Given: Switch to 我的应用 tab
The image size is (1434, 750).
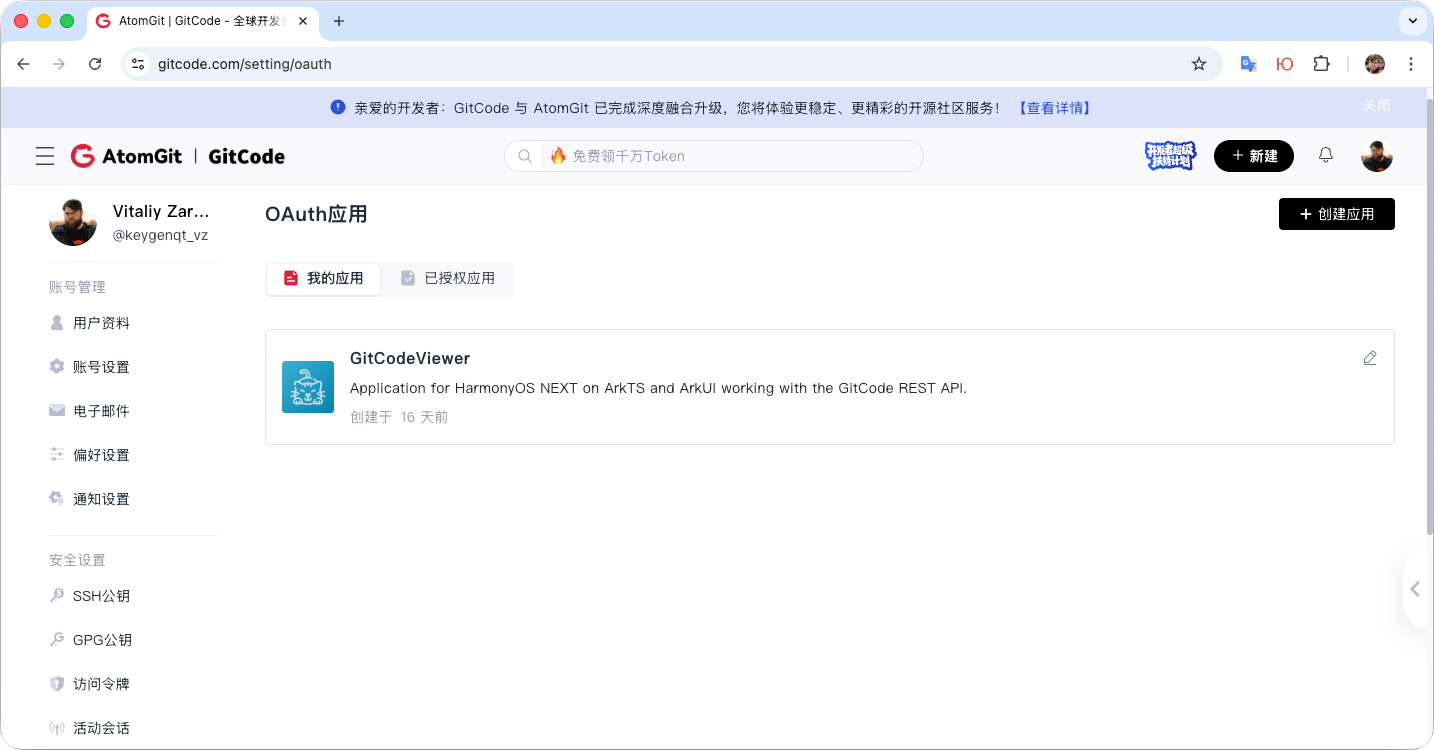Looking at the screenshot, I should (x=323, y=278).
